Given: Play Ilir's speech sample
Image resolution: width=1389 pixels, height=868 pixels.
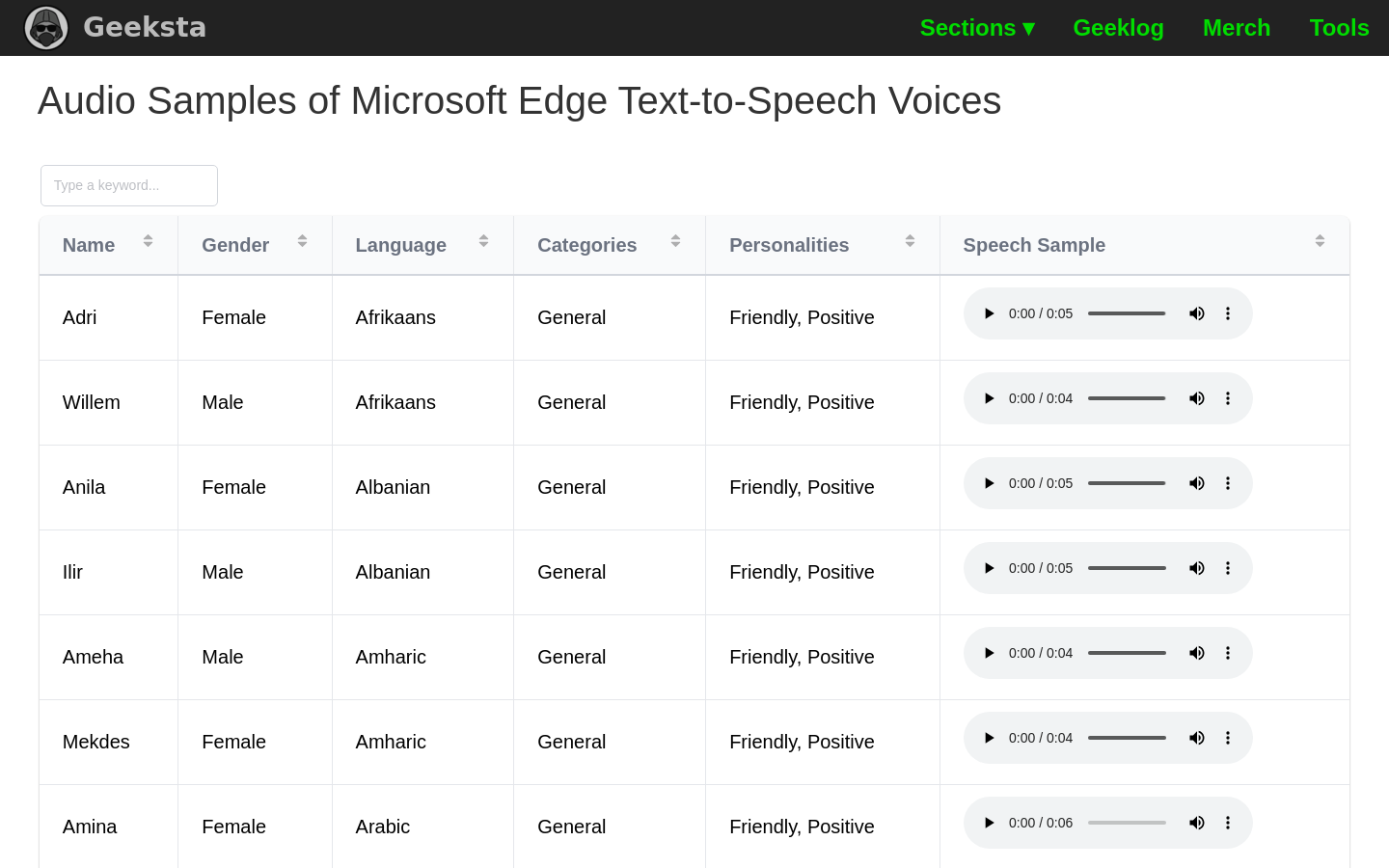Looking at the screenshot, I should coord(989,568).
